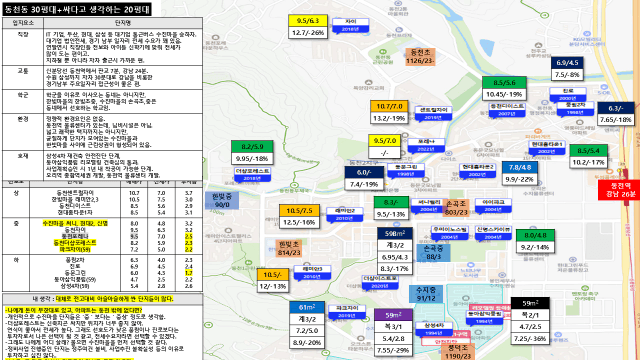
Task: Click the 13.2/-19% value box
Action: (389, 118)
